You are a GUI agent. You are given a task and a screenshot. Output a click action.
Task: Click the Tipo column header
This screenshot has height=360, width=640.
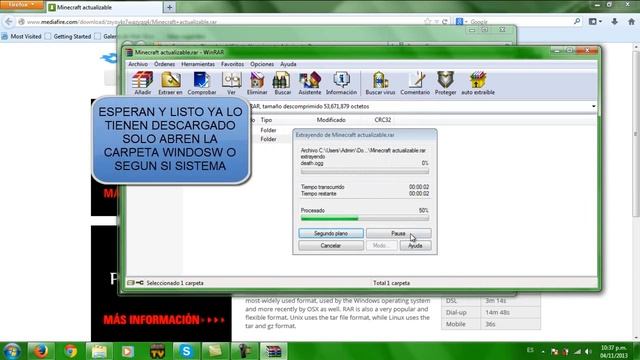(x=266, y=120)
